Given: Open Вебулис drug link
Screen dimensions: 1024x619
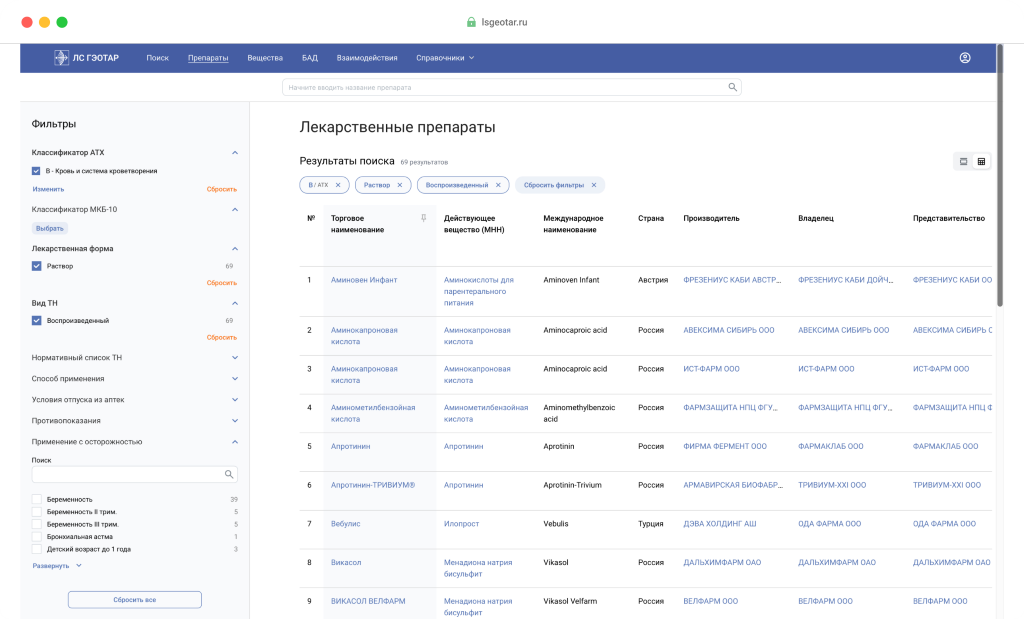Looking at the screenshot, I should click(345, 524).
